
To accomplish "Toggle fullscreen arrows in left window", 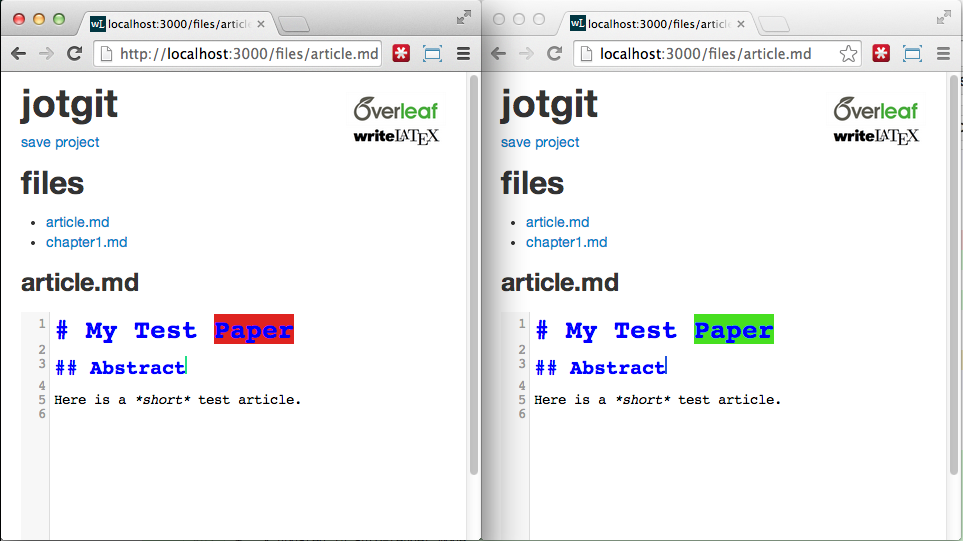I will click(x=464, y=17).
